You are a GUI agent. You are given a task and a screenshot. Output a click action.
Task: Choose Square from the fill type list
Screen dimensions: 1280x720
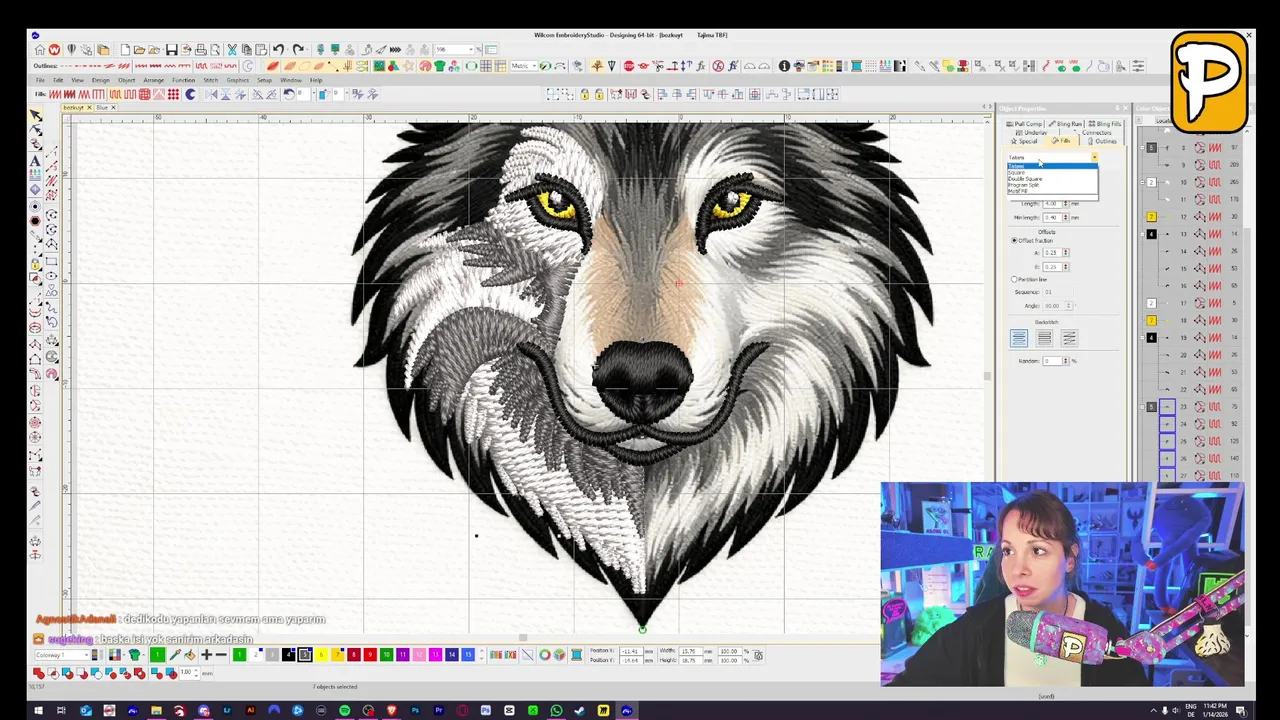pos(1052,172)
